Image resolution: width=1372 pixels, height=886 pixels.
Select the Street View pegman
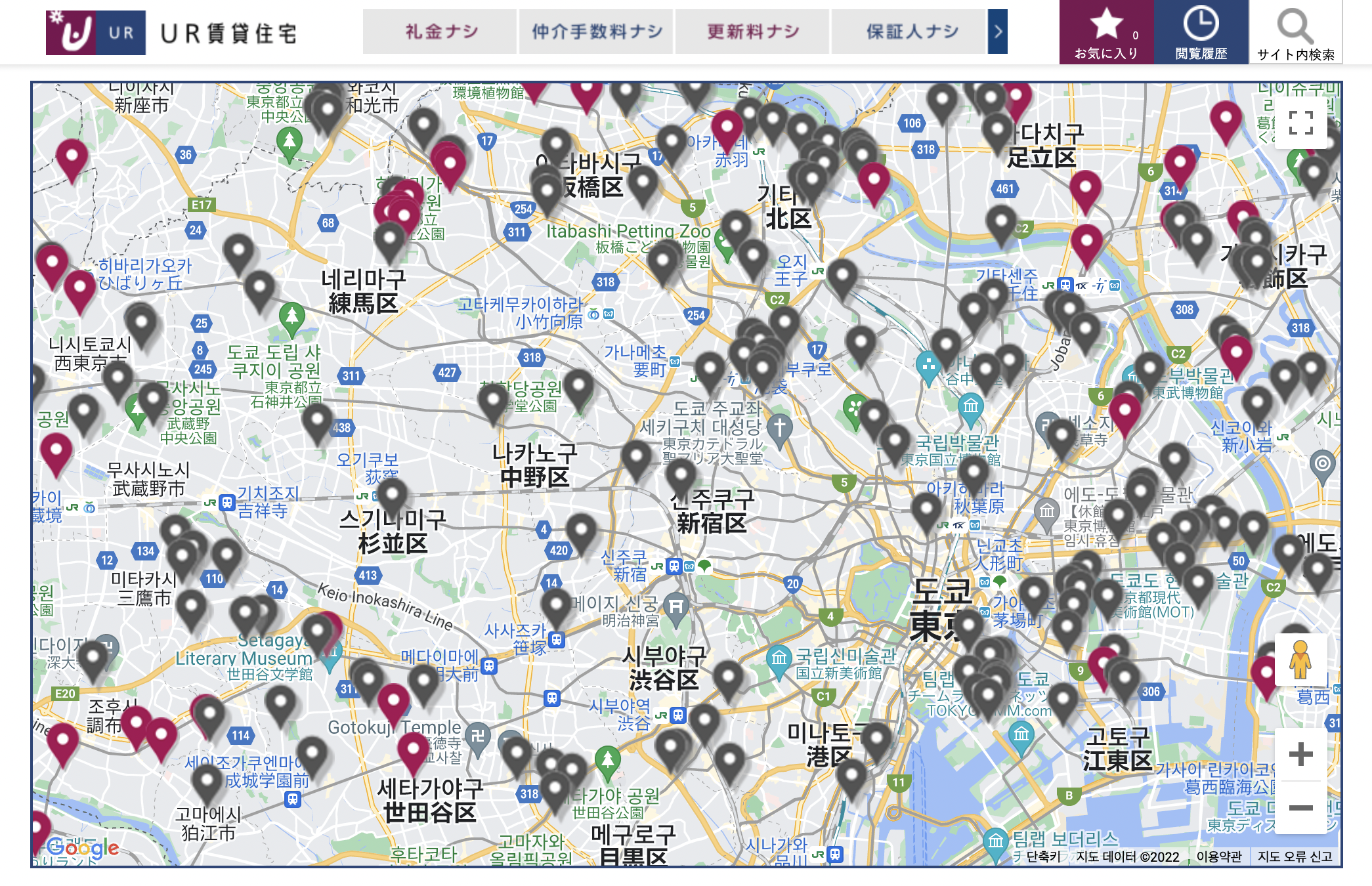pos(1300,660)
